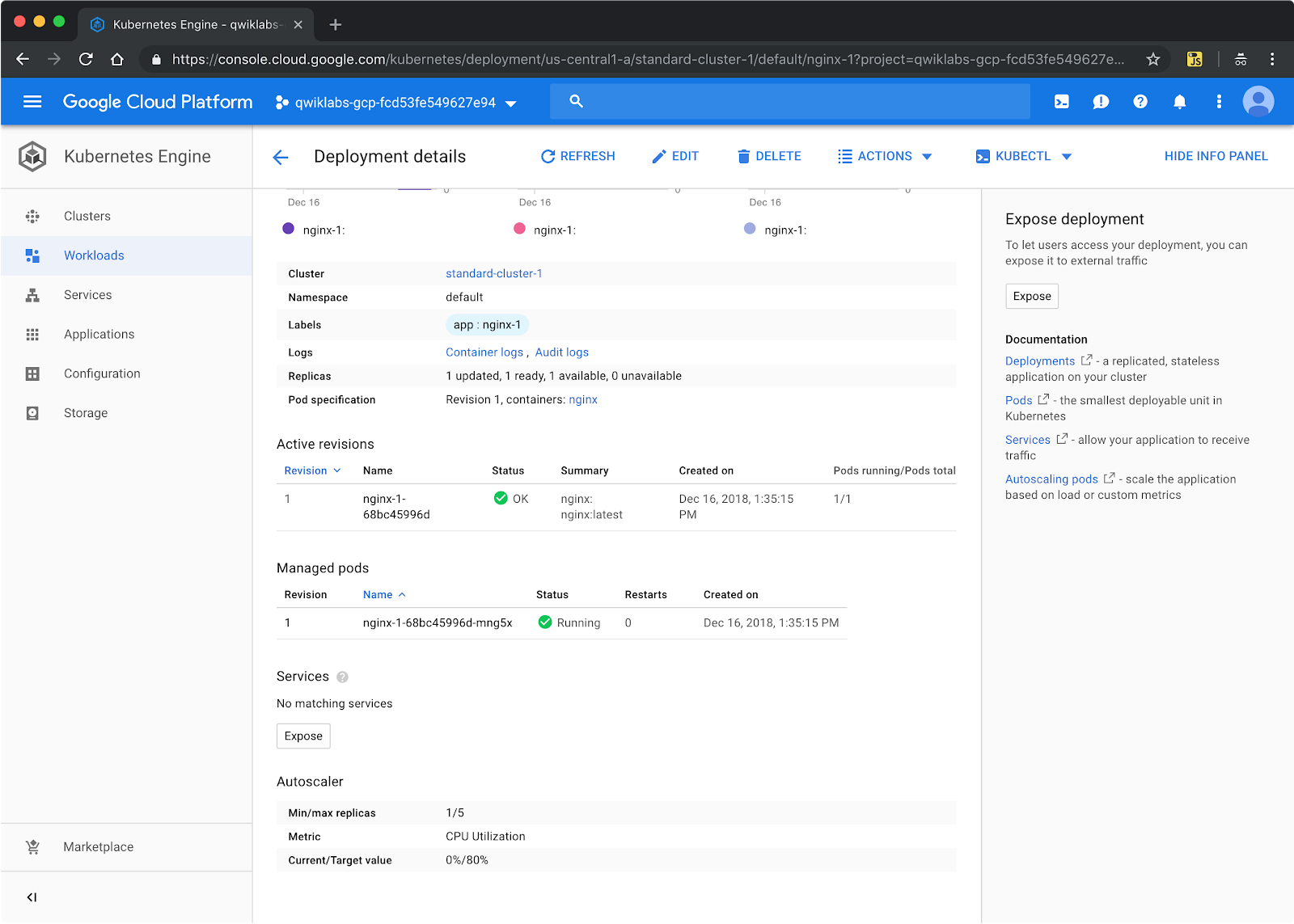Open the nginx container link
The width and height of the screenshot is (1294, 924).
point(583,400)
